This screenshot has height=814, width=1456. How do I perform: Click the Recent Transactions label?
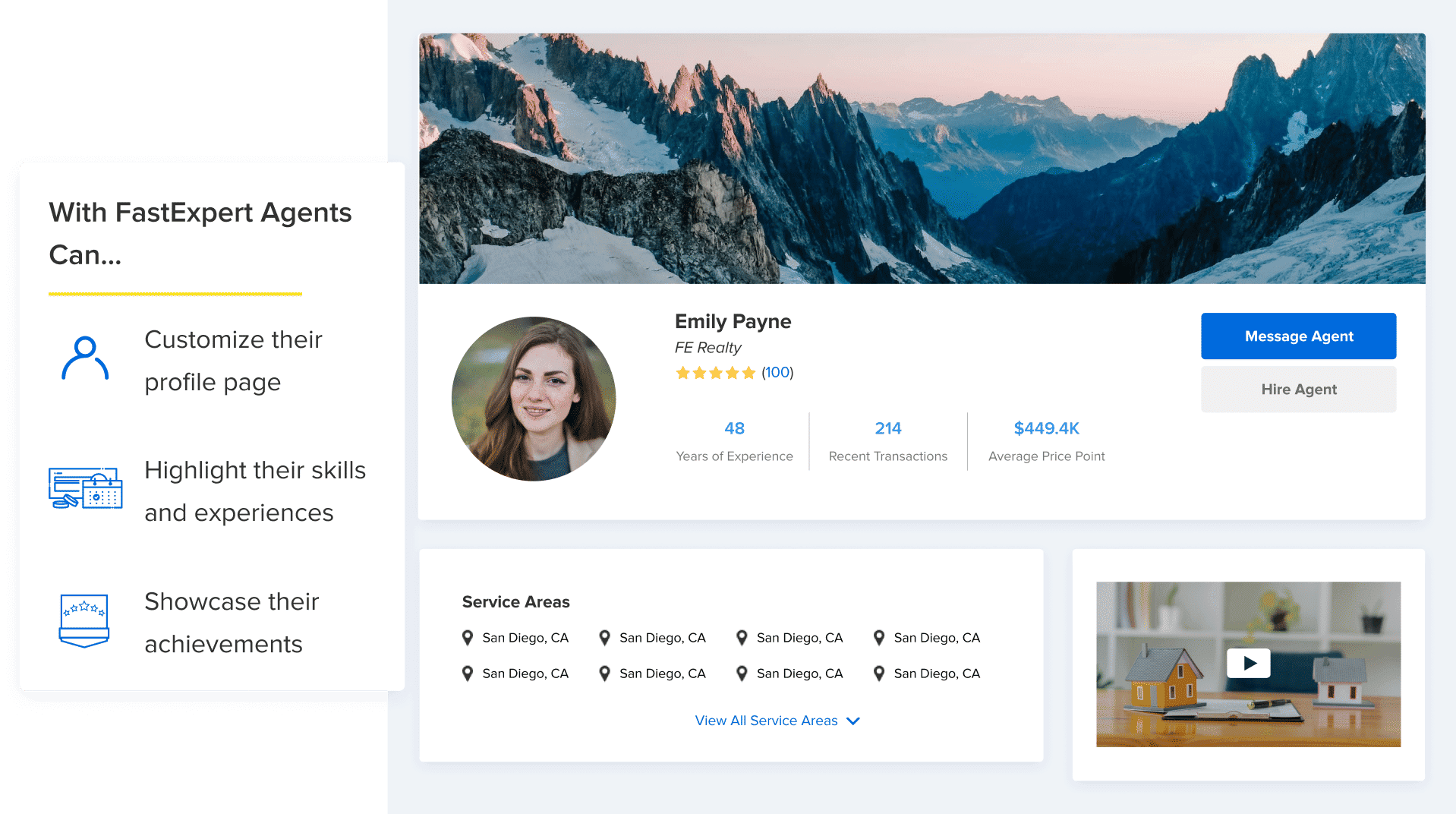(887, 456)
